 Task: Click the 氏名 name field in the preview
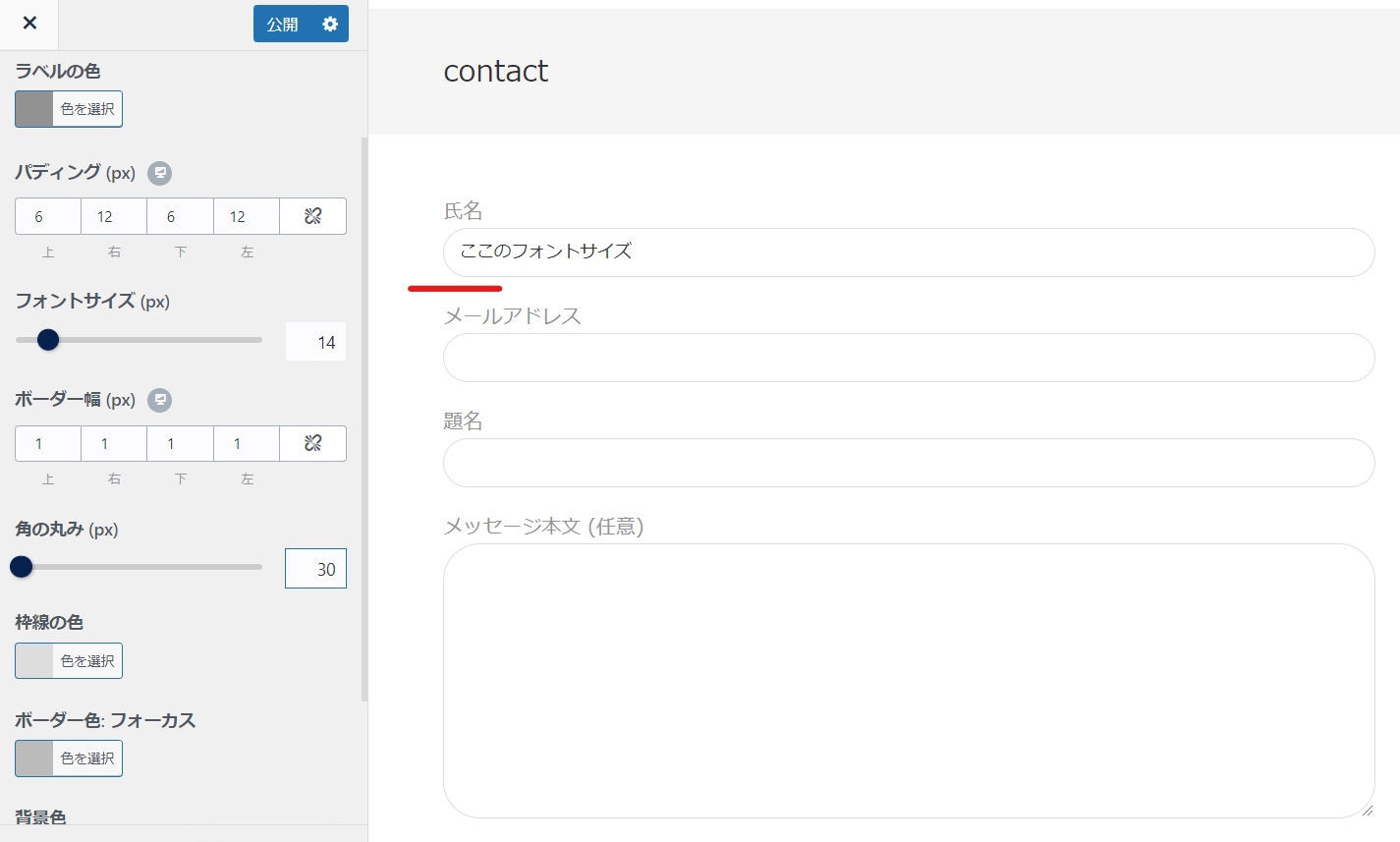(908, 253)
